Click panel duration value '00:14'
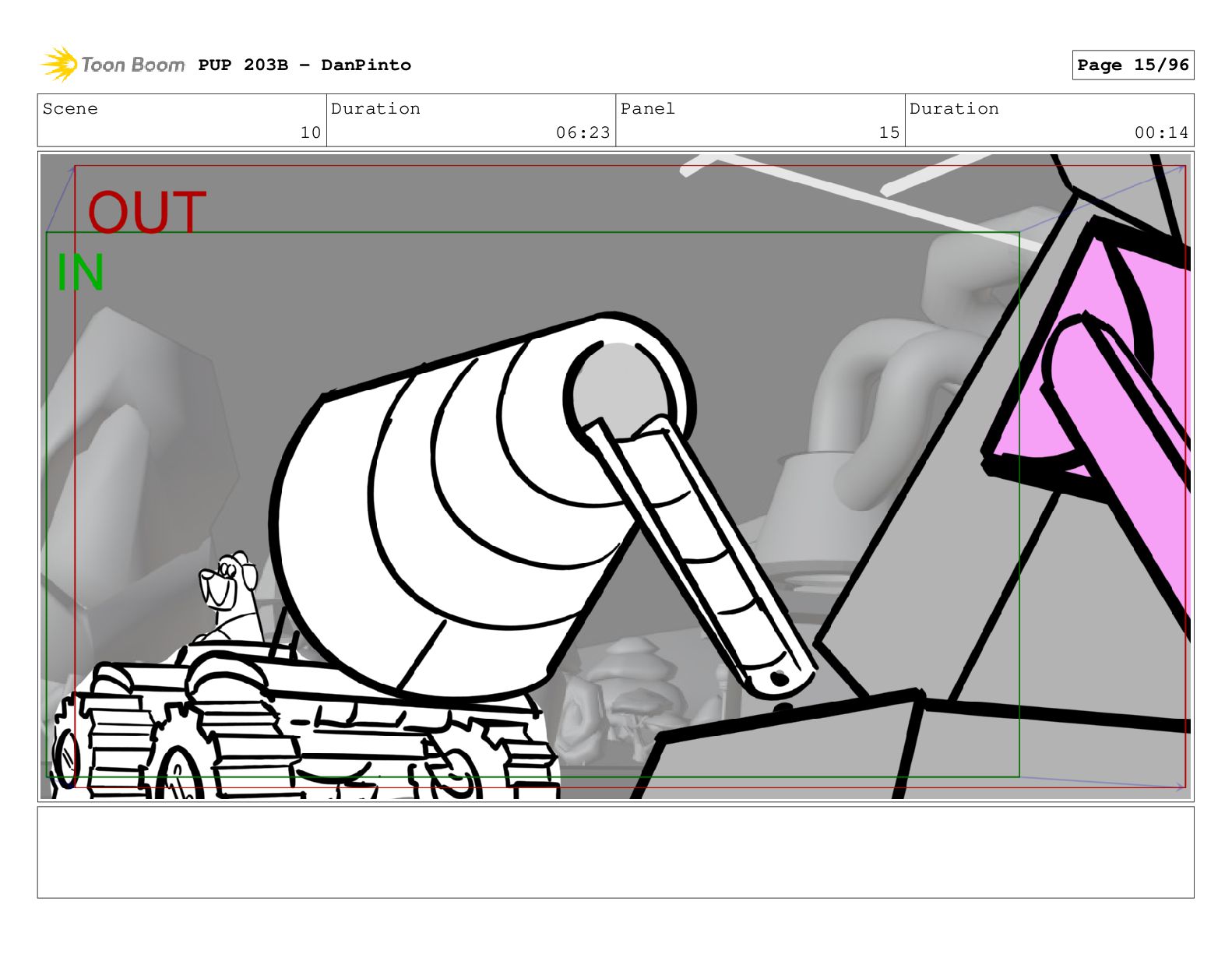This screenshot has width=1232, height=954. 1161,133
